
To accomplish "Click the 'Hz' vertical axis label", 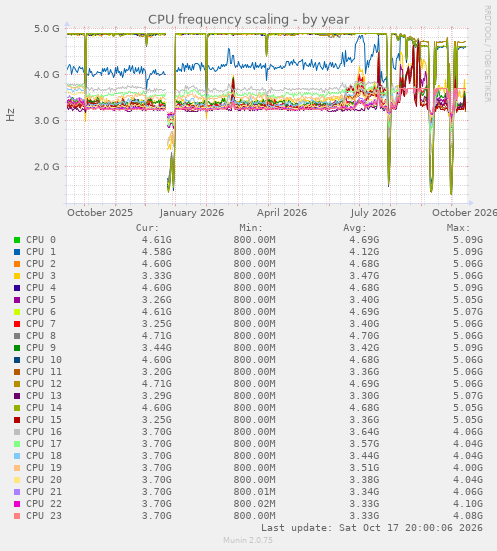I will click(11, 115).
